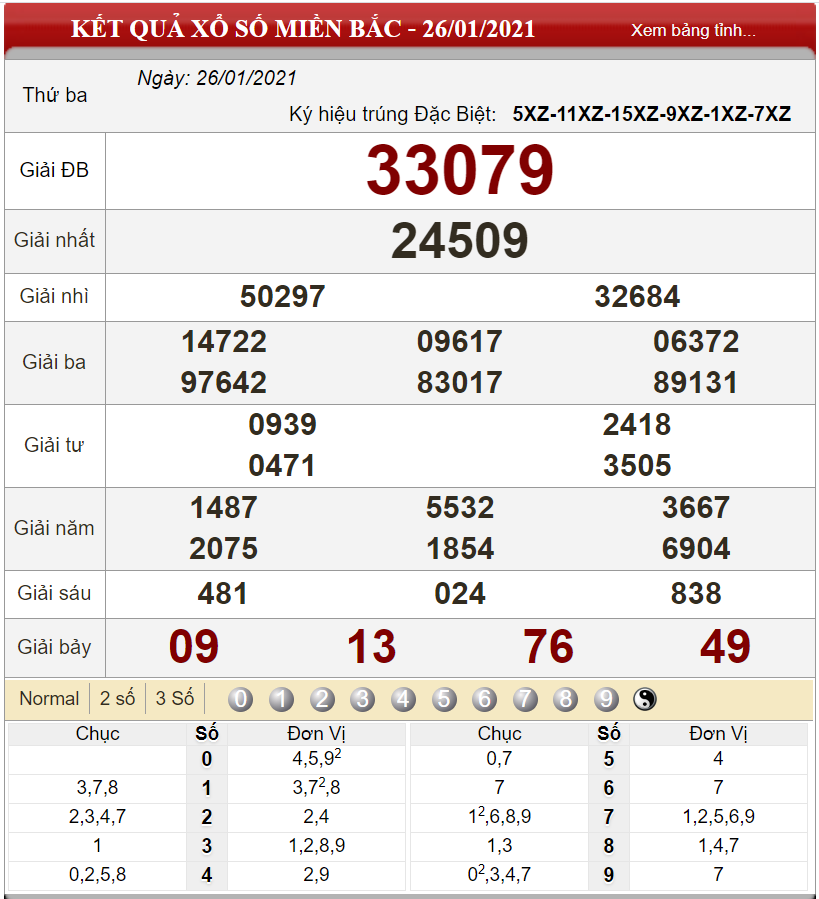Click the page title KẾT QUẢ XỔ SỐ MIỀN BẮC
The image size is (819, 899).
coord(236,28)
